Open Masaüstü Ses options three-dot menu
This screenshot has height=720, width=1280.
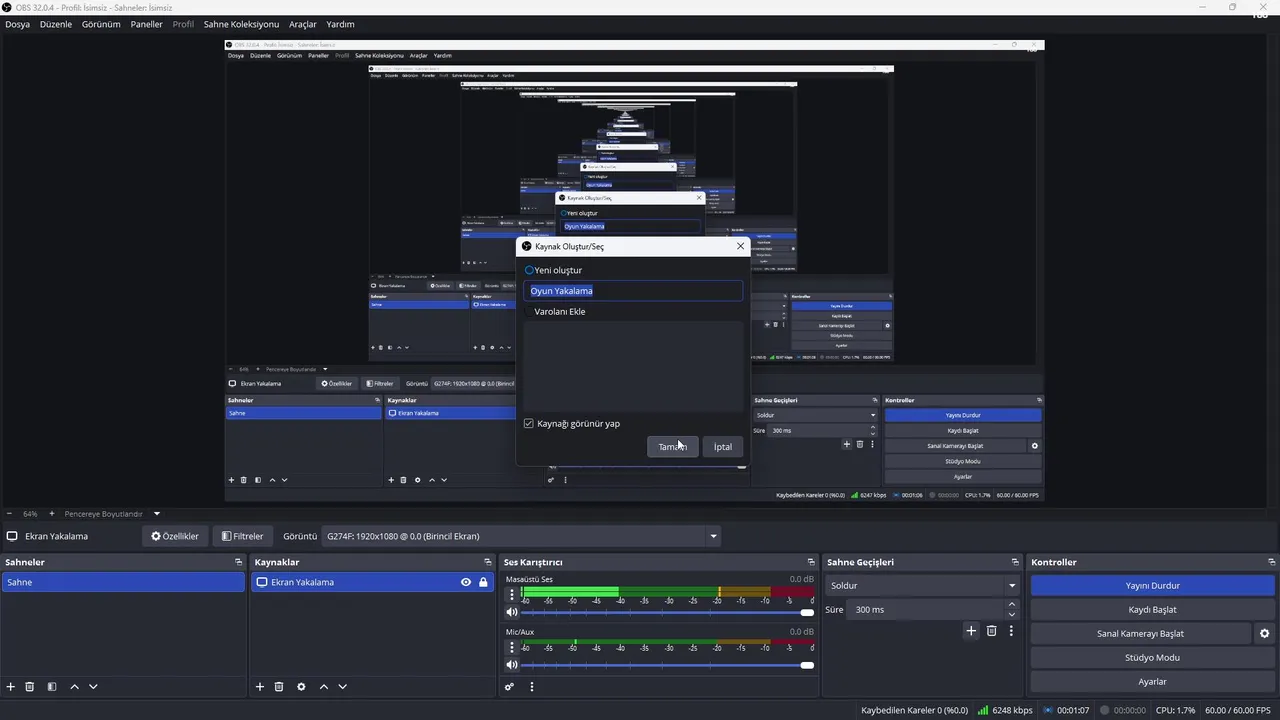512,594
